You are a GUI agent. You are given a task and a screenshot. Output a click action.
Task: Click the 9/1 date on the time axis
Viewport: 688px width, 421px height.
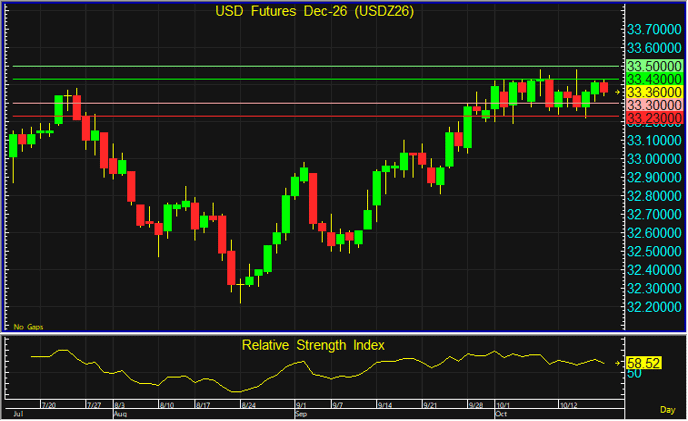pyautogui.click(x=301, y=405)
